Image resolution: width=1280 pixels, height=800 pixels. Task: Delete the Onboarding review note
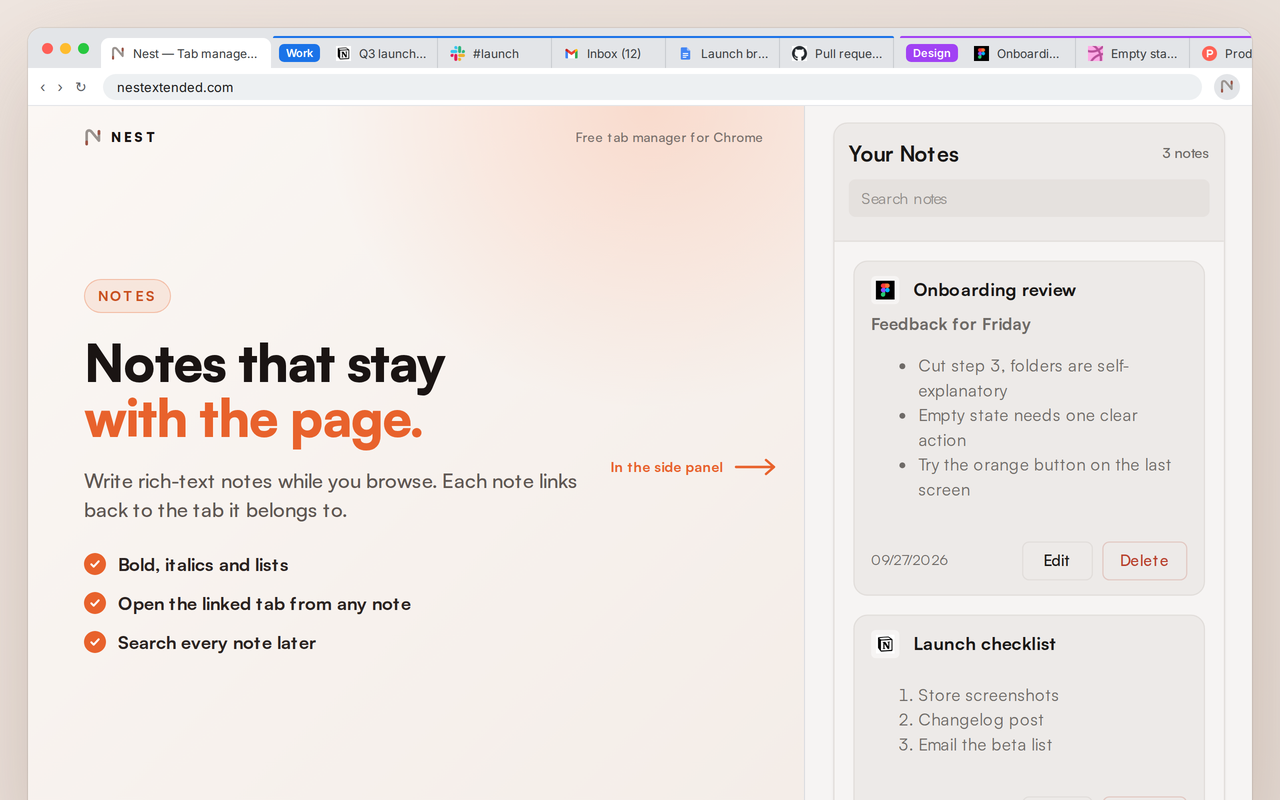(x=1144, y=561)
